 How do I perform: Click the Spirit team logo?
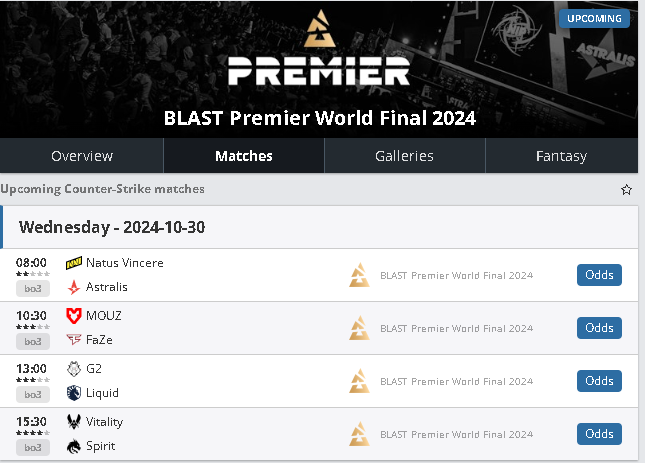[73, 446]
